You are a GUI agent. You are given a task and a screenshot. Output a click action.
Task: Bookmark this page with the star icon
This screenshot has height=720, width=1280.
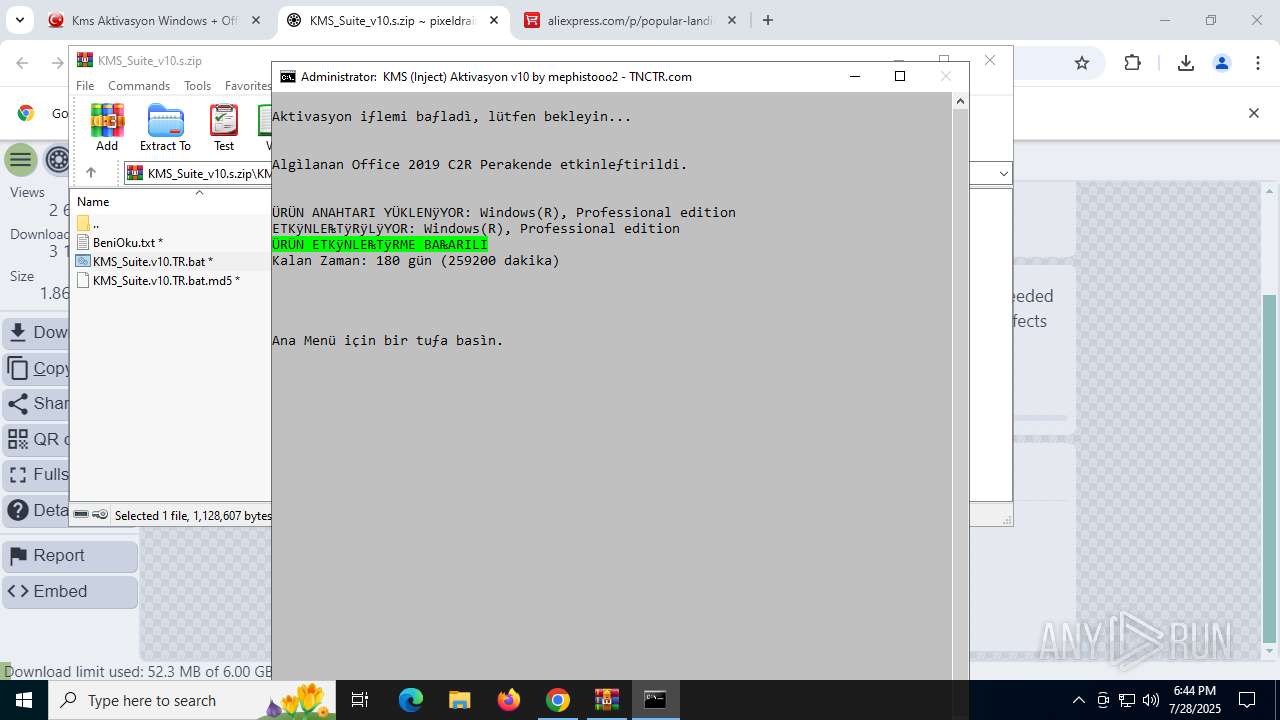click(1082, 63)
